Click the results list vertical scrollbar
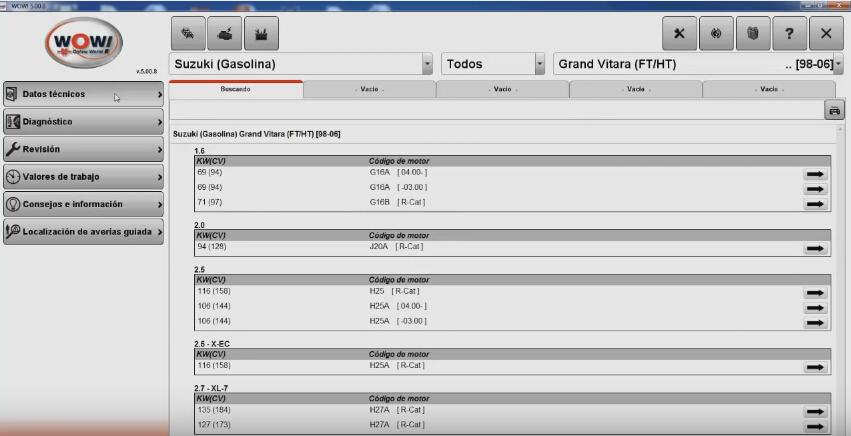 tap(840, 280)
